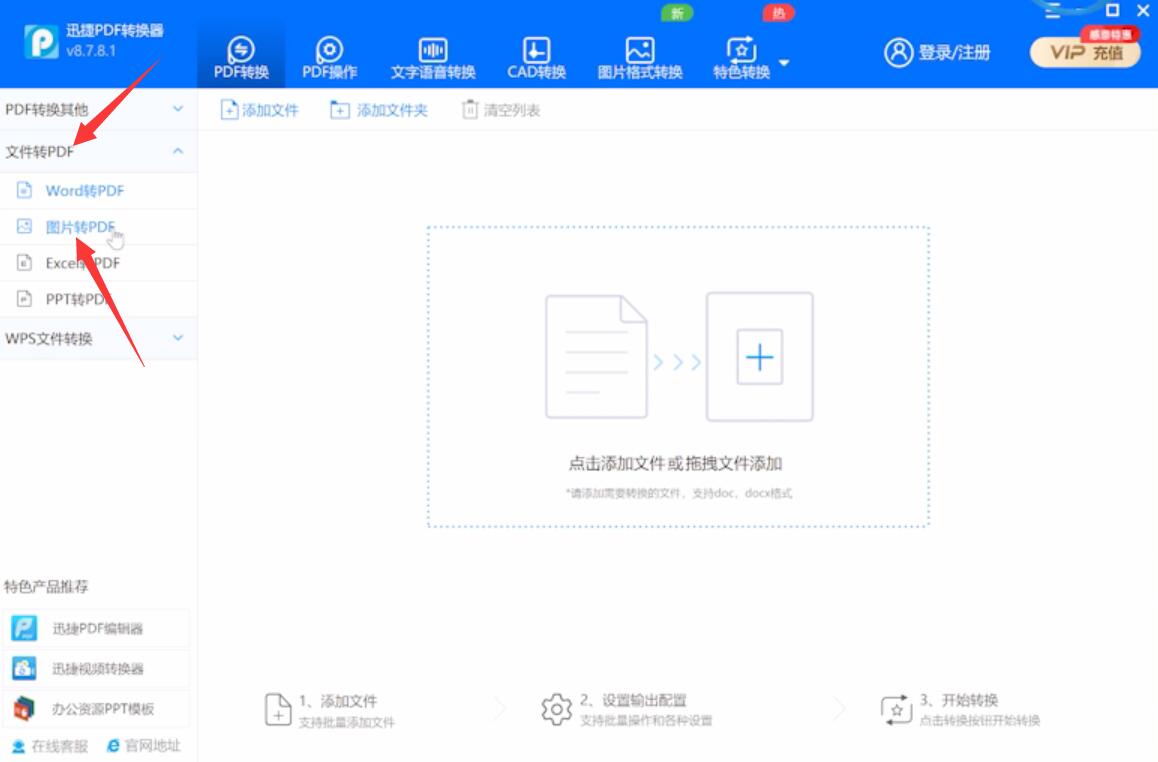
Task: Click the 迅捷PDF编辑器 product icon
Action: [x=24, y=628]
